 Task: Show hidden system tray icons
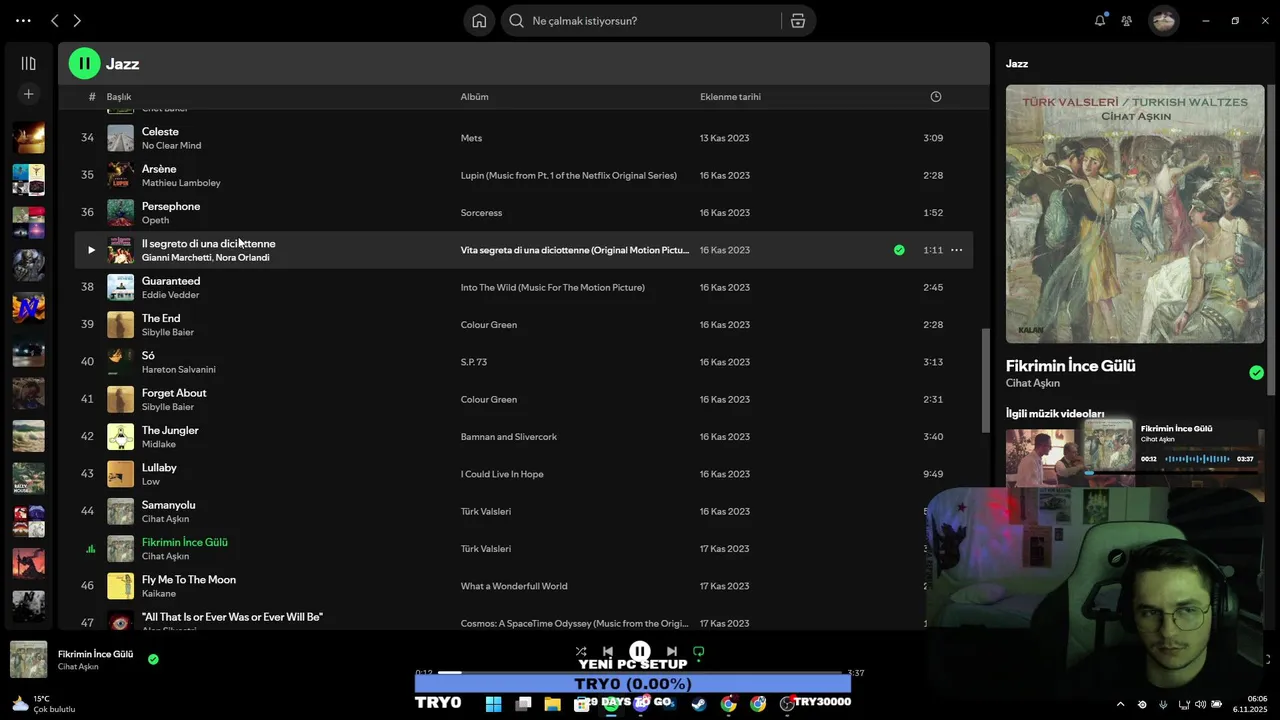[x=1120, y=705]
